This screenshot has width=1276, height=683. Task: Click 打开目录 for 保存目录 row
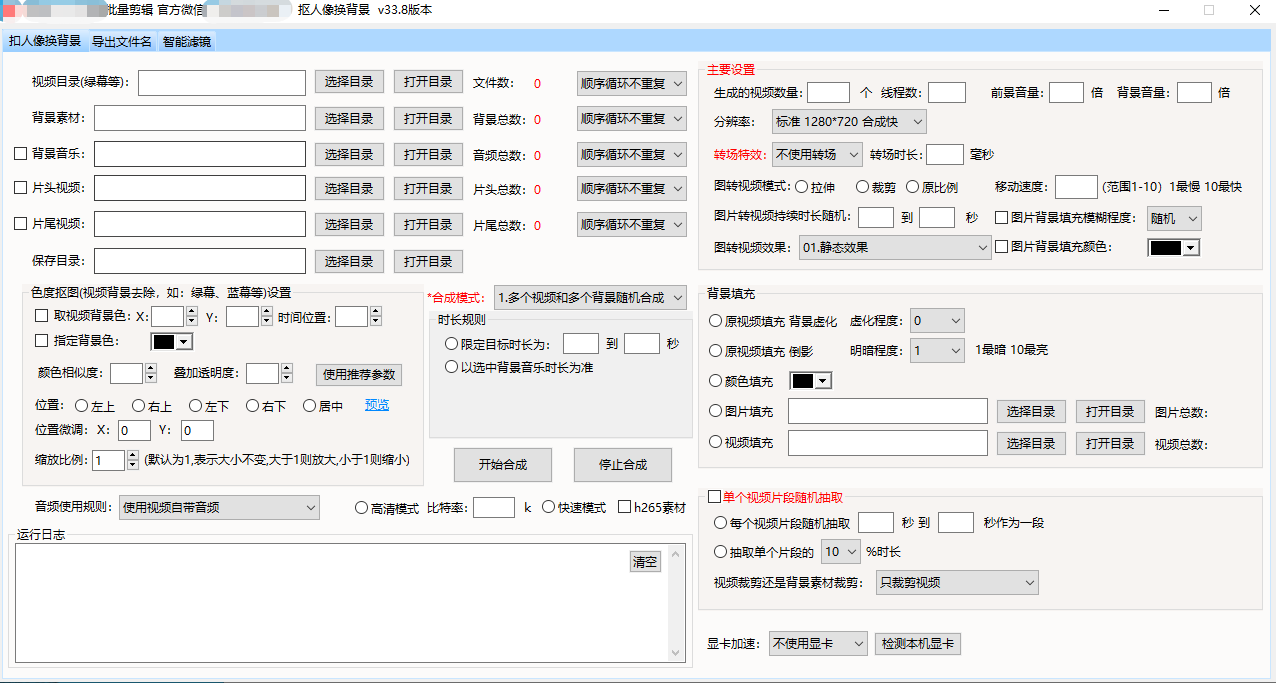coord(428,262)
